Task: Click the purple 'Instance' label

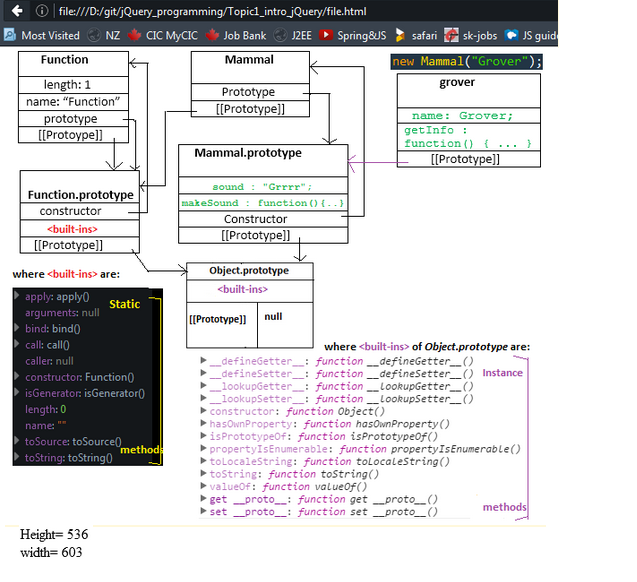Action: point(503,373)
